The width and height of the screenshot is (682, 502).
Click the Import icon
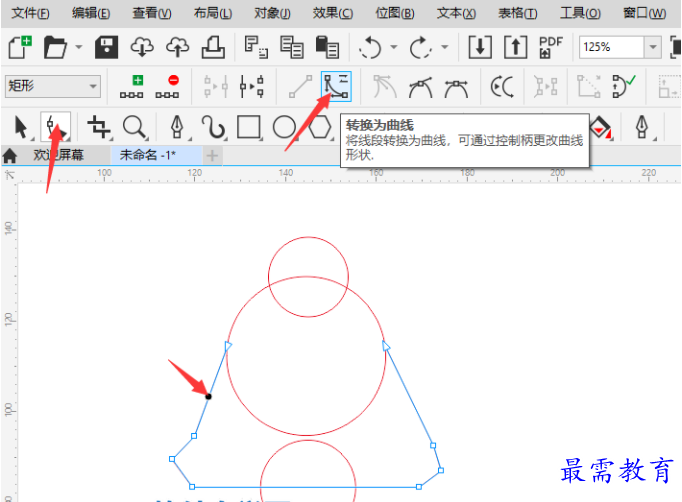click(480, 47)
